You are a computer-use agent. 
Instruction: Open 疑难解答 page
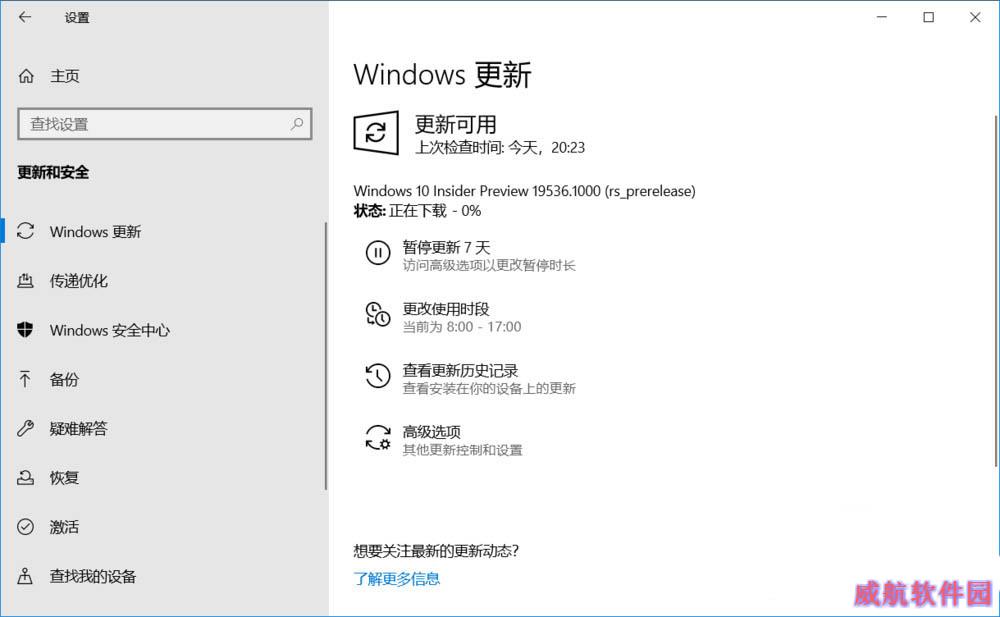(78, 429)
